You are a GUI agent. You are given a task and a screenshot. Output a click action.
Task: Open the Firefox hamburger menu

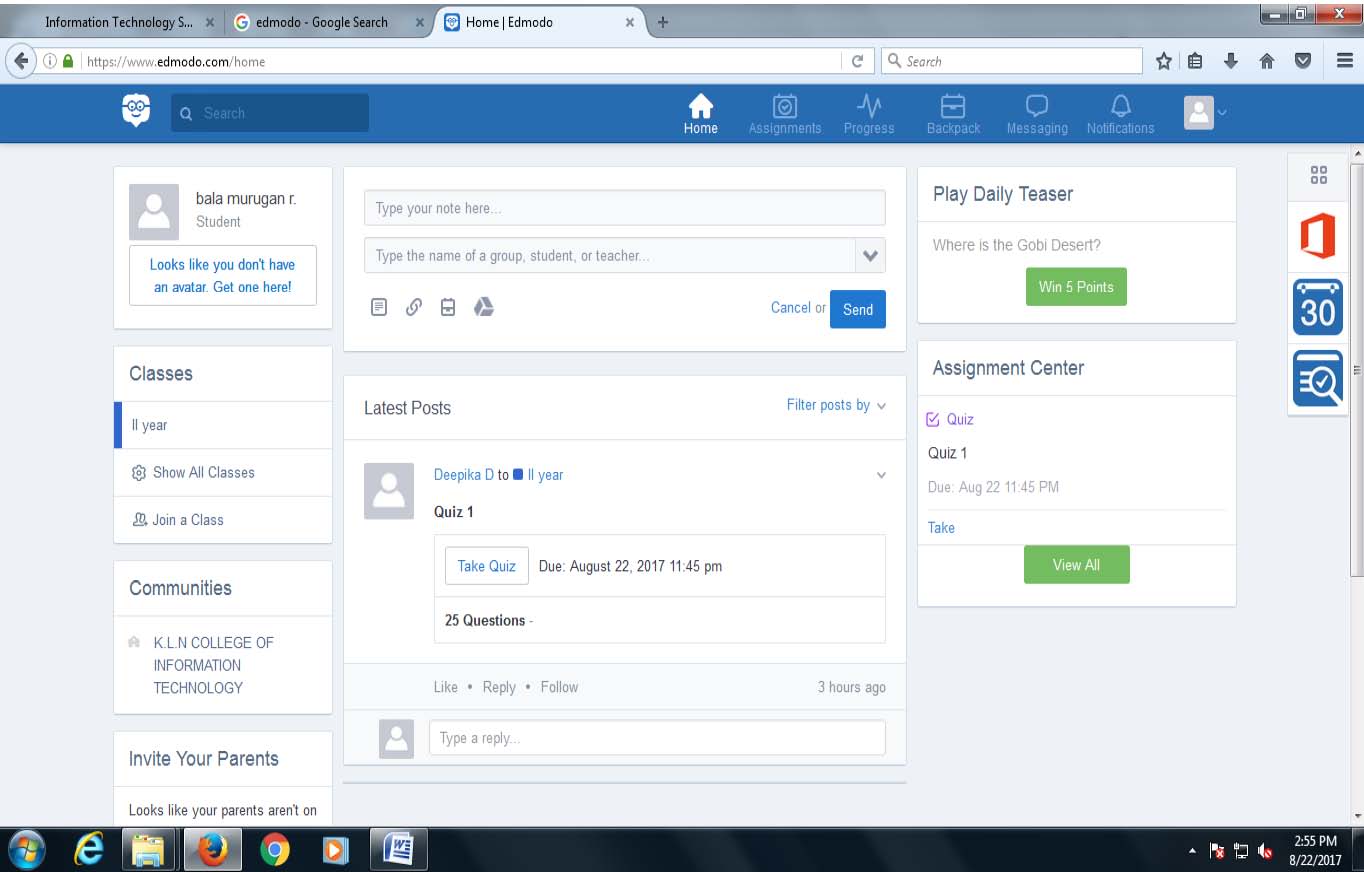(x=1345, y=61)
